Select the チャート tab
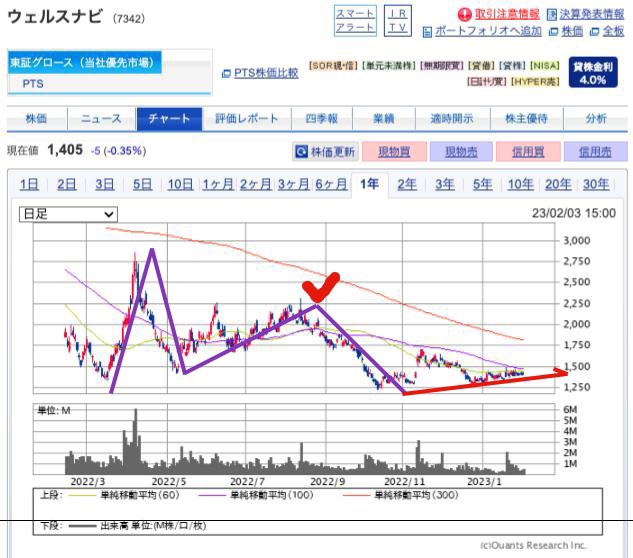 [x=169, y=119]
